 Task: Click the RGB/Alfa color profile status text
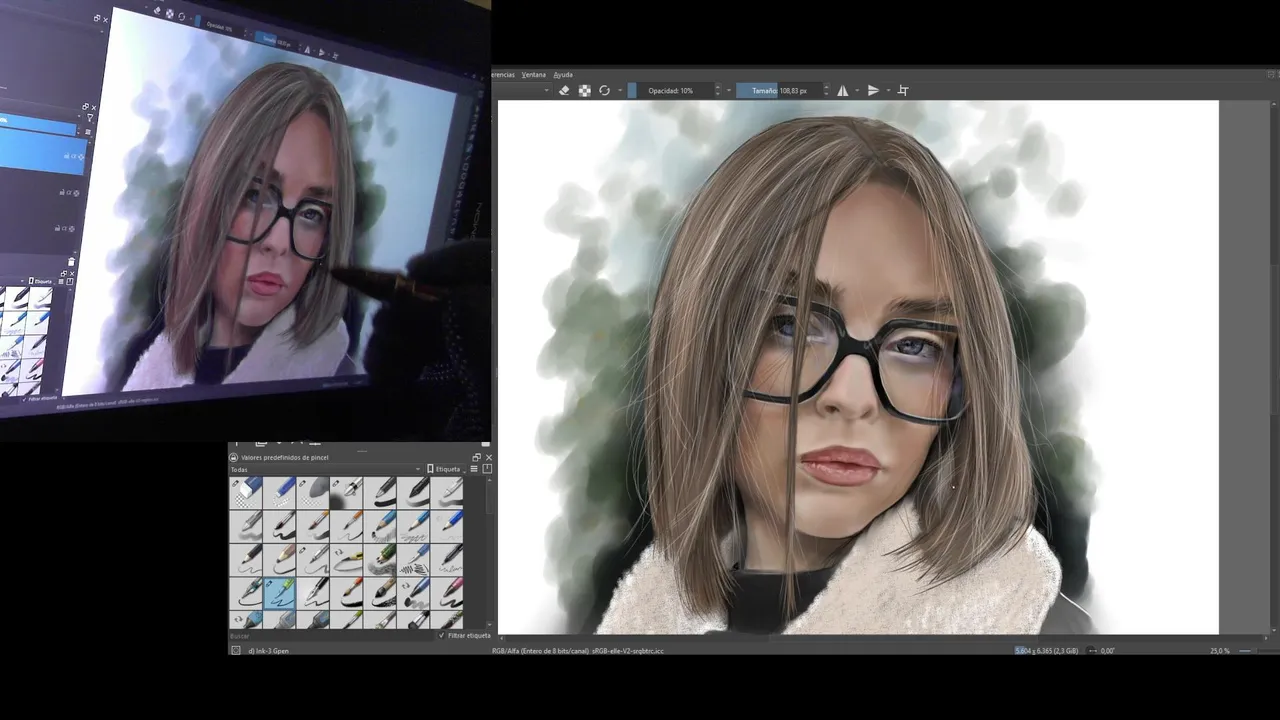click(x=577, y=651)
